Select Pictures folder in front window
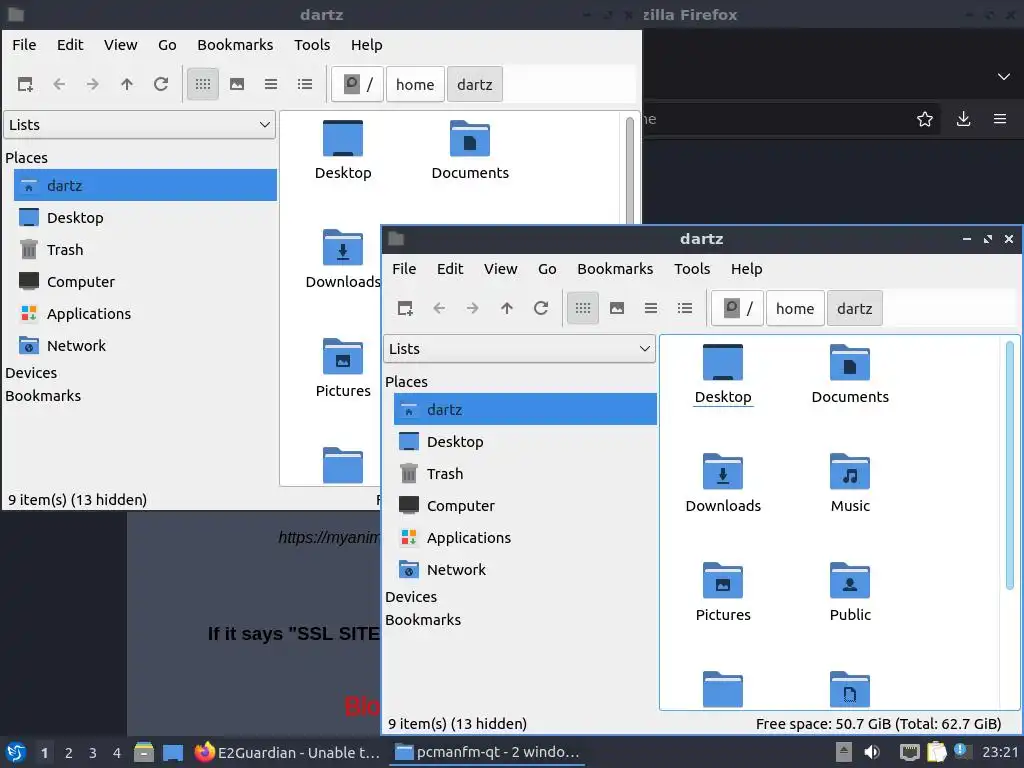This screenshot has height=768, width=1024. pos(723,592)
